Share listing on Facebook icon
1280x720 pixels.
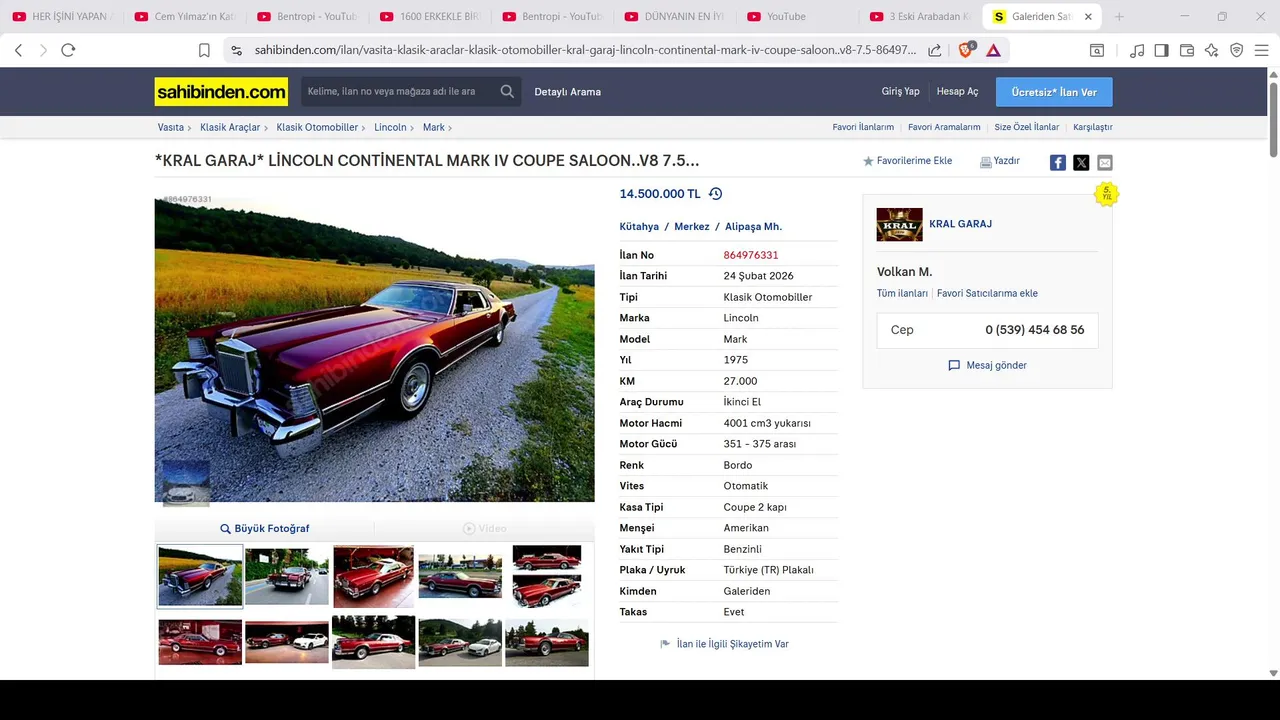pyautogui.click(x=1057, y=163)
